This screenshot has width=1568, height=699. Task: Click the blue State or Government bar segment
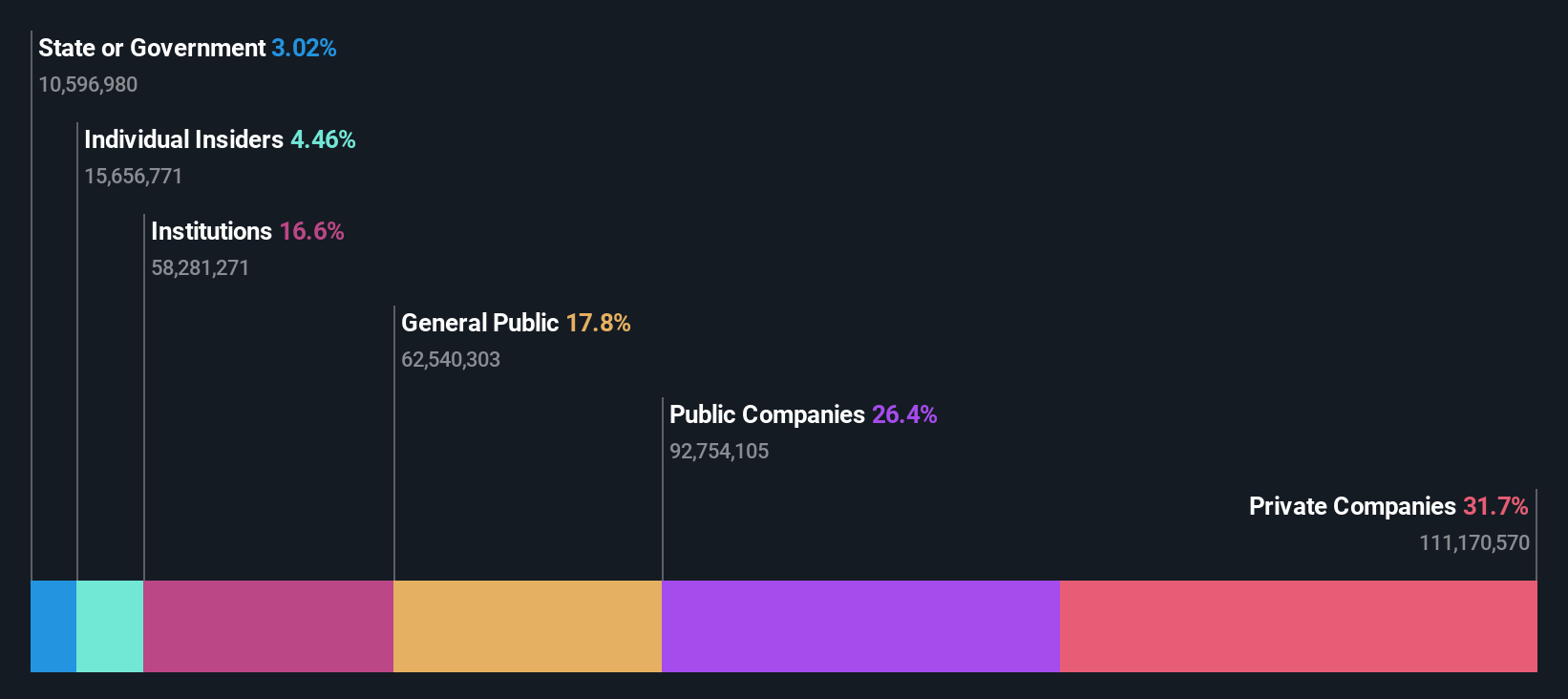click(53, 626)
